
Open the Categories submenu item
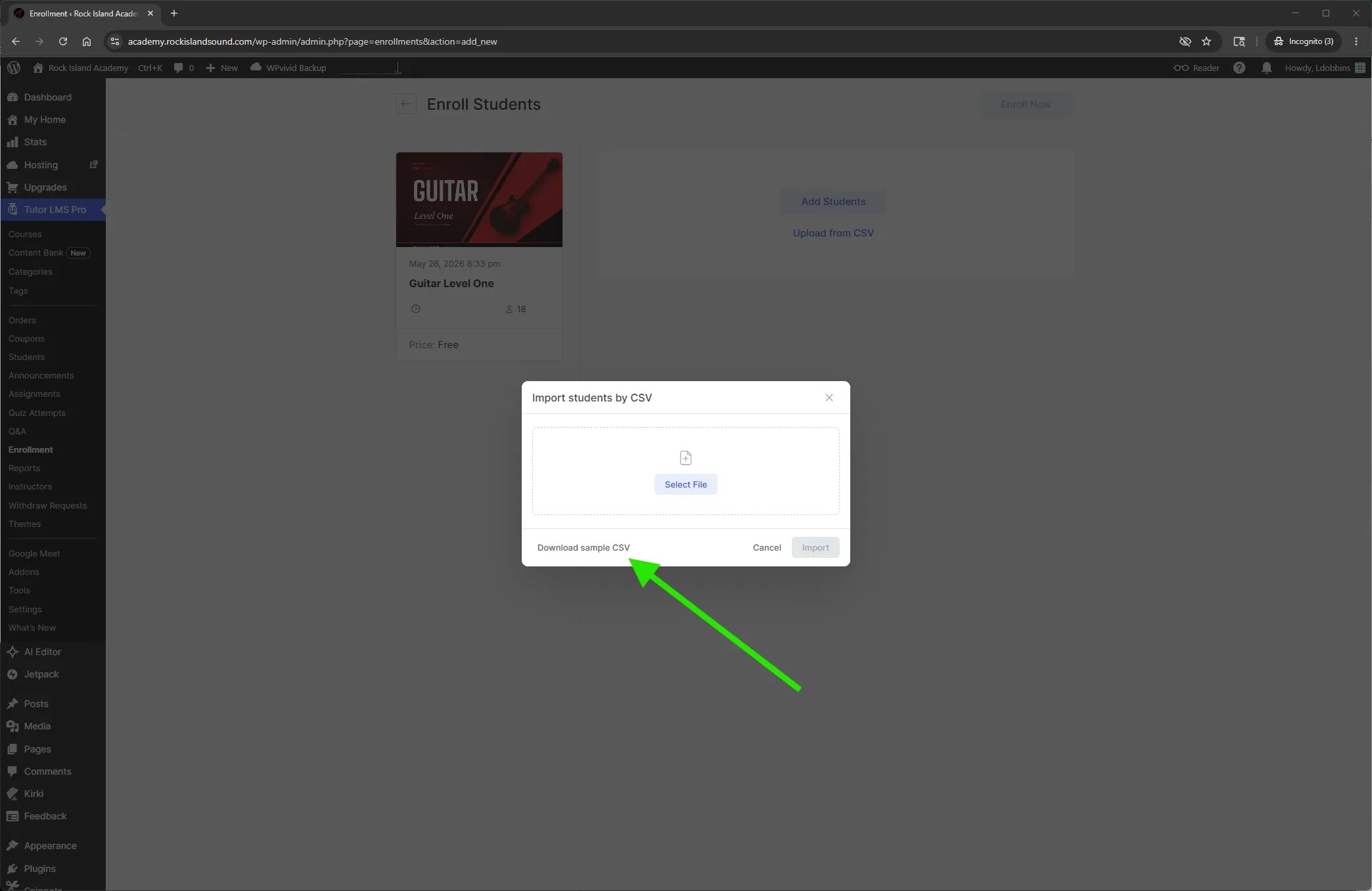30,271
